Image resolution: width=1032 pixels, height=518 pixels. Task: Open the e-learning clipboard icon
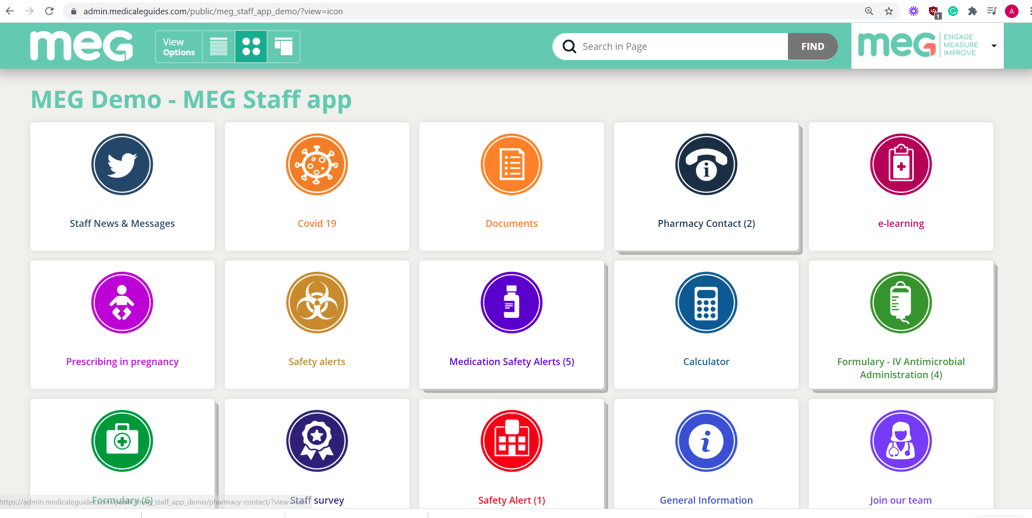point(900,165)
